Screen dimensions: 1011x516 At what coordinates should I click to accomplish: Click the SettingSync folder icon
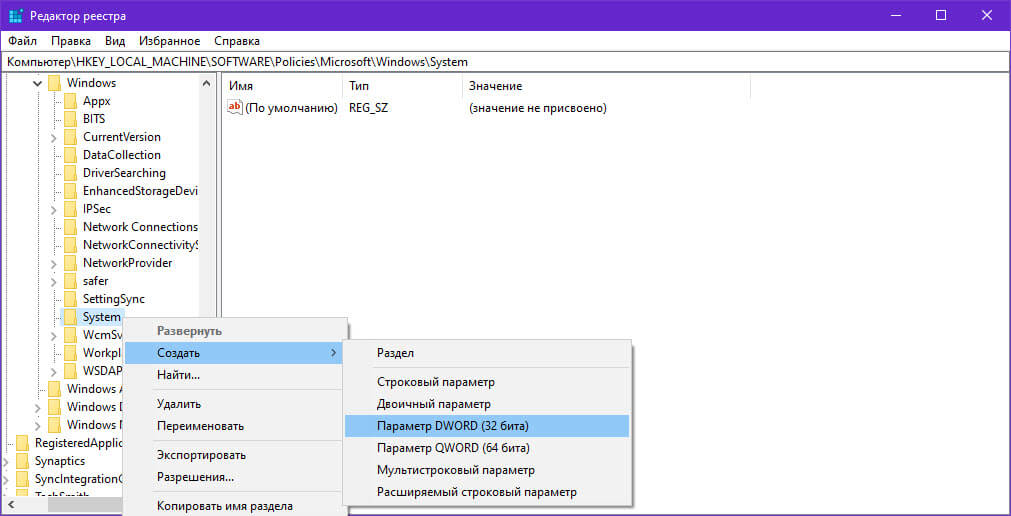coord(70,299)
